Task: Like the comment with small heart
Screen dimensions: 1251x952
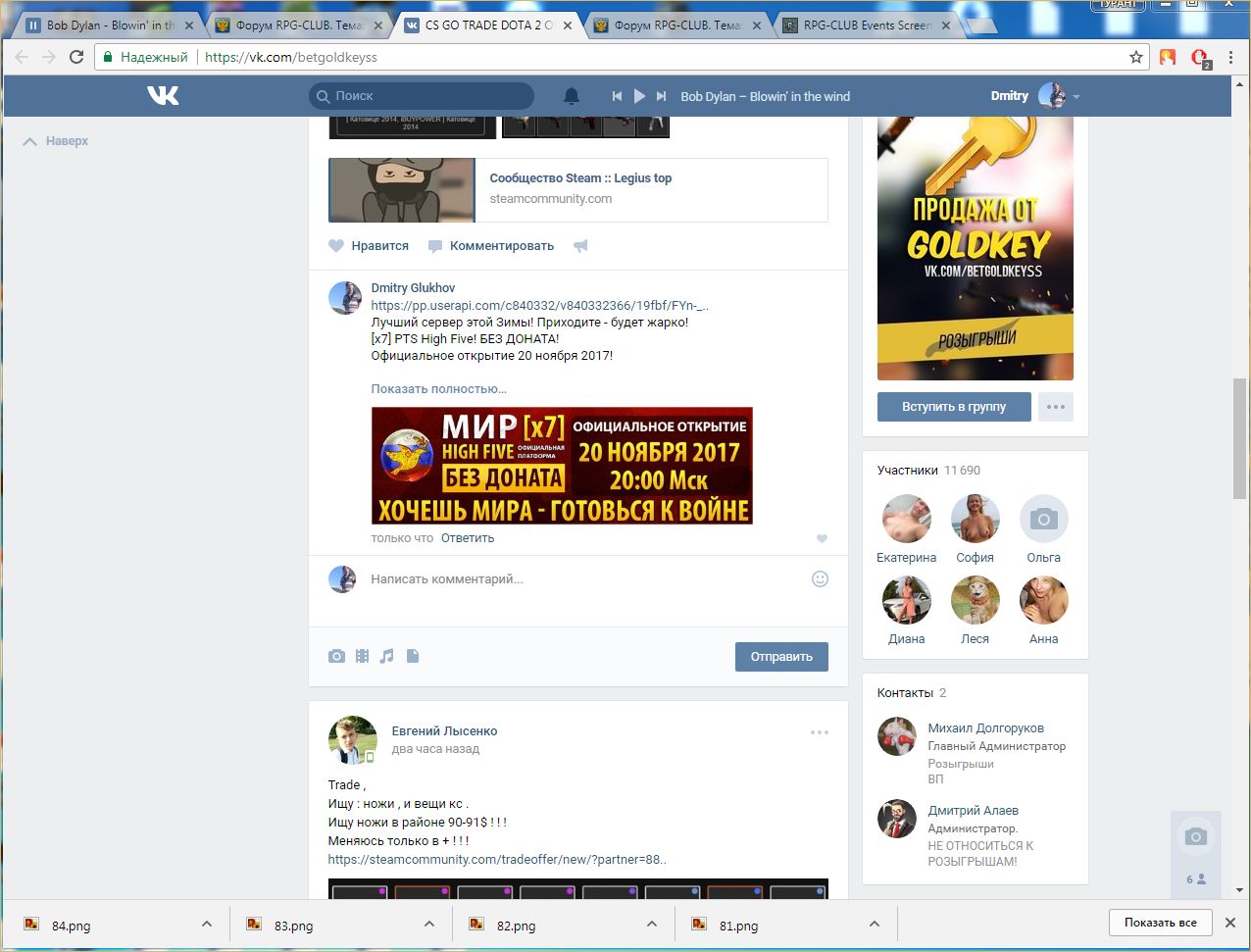Action: [x=822, y=538]
